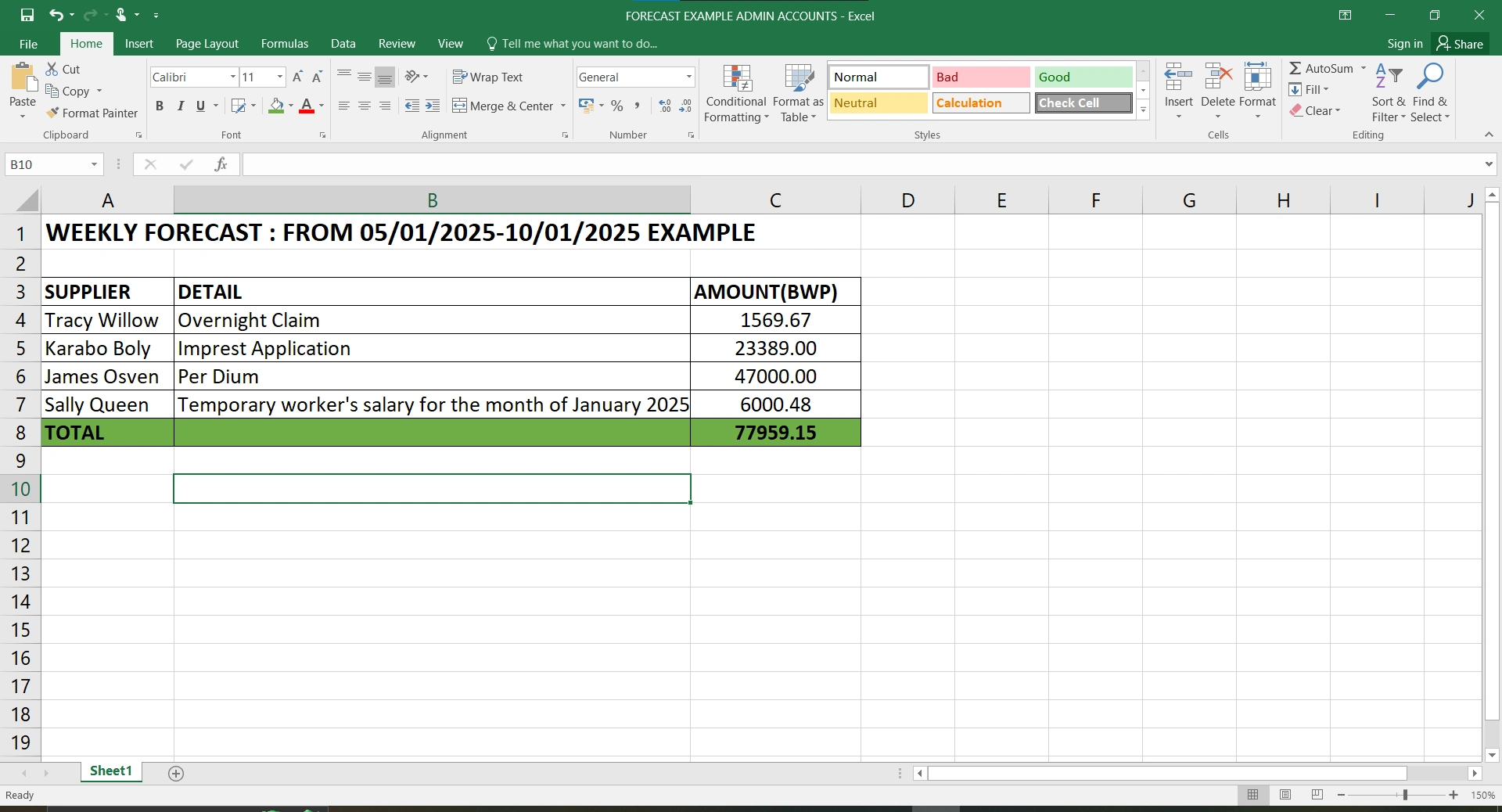
Task: Open Conditional Formatting menu
Action: pyautogui.click(x=735, y=94)
